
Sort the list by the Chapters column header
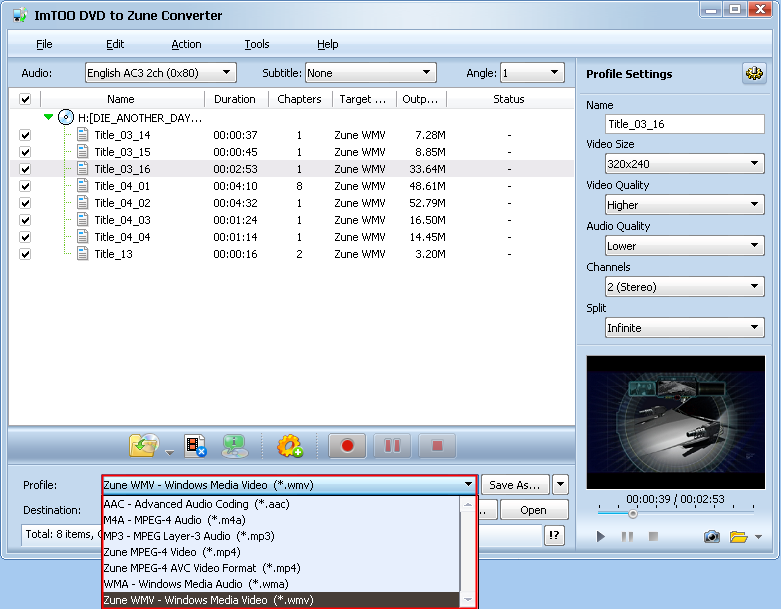(299, 99)
